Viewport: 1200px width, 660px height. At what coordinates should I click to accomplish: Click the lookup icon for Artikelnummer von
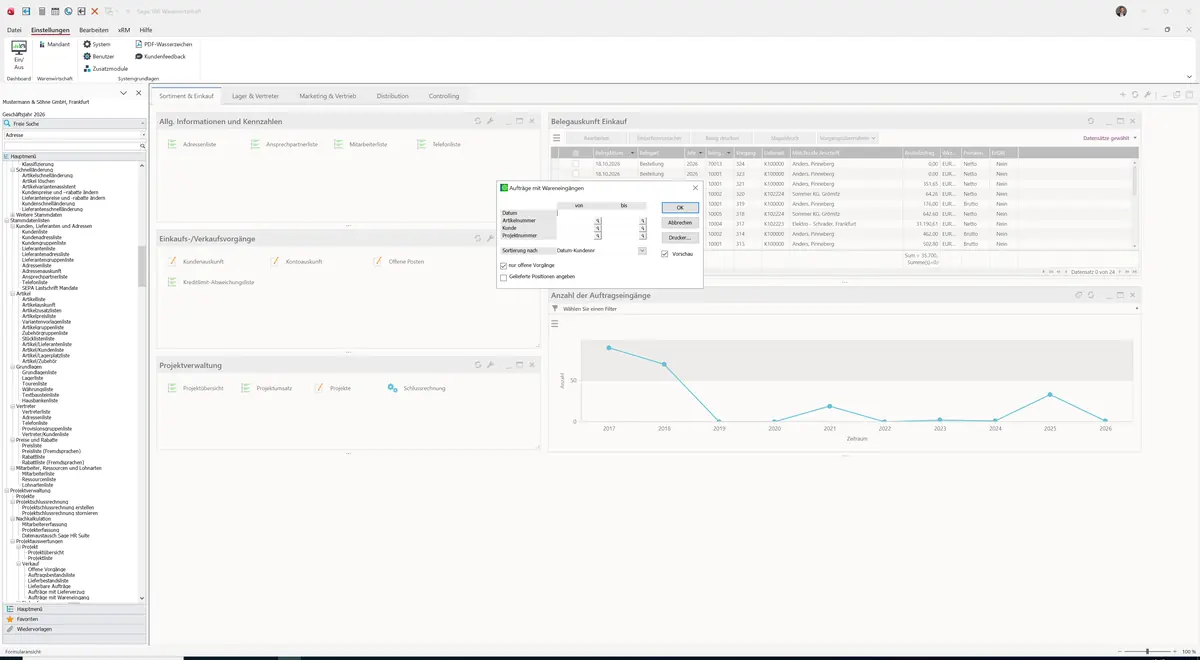click(598, 220)
